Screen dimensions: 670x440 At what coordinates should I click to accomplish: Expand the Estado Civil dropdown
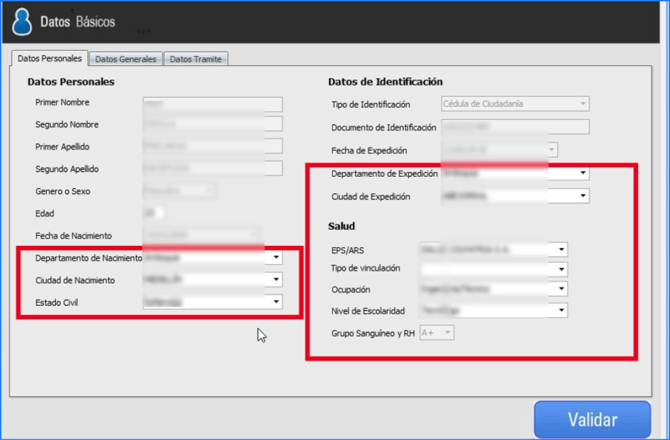point(276,302)
